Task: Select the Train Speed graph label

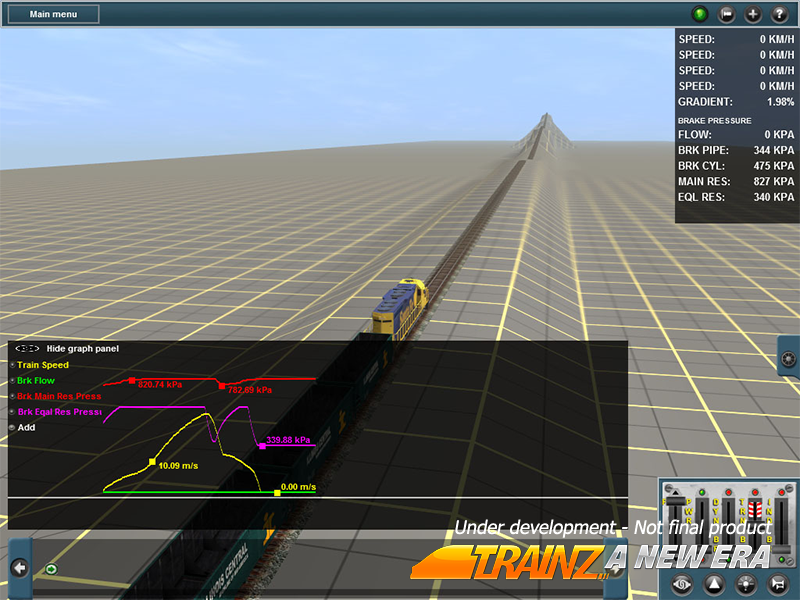Action: (43, 365)
